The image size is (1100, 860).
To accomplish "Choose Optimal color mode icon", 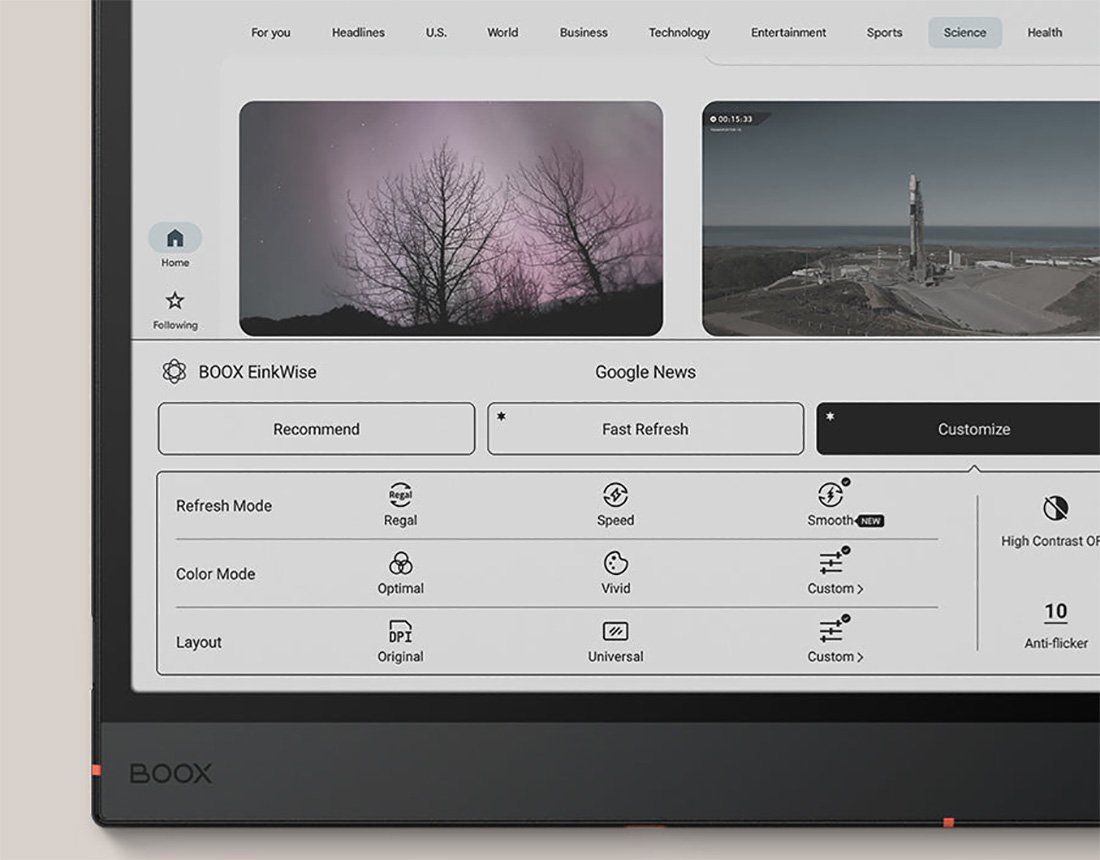I will [401, 563].
